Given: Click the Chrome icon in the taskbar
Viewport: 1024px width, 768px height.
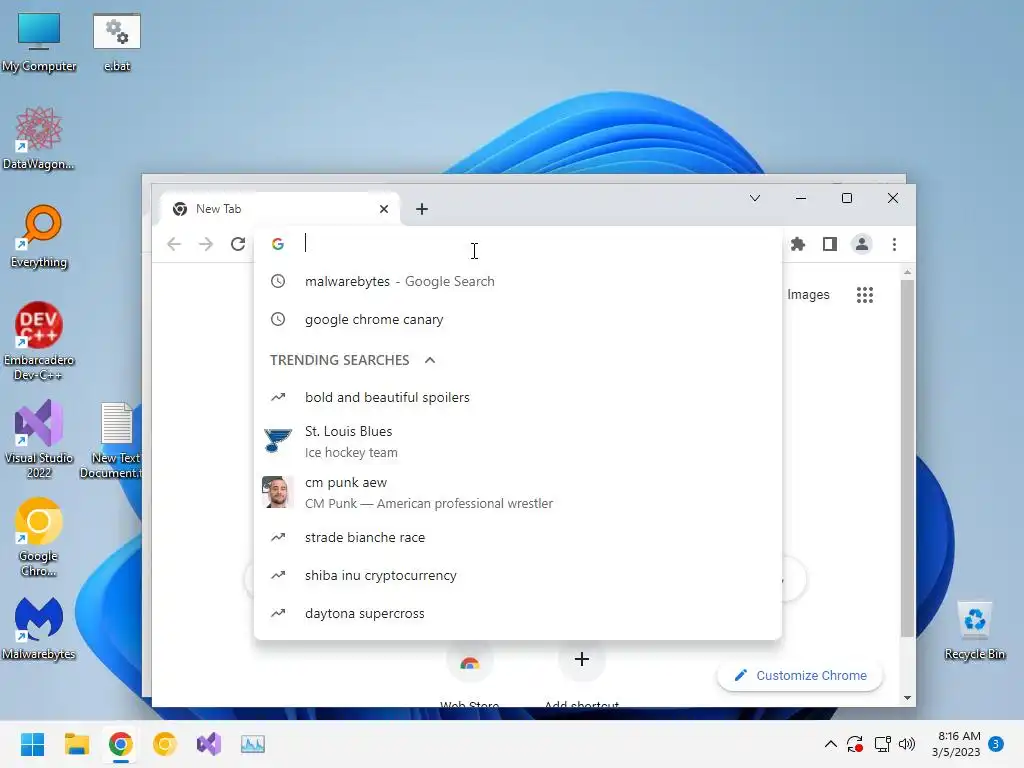Looking at the screenshot, I should click(x=120, y=744).
